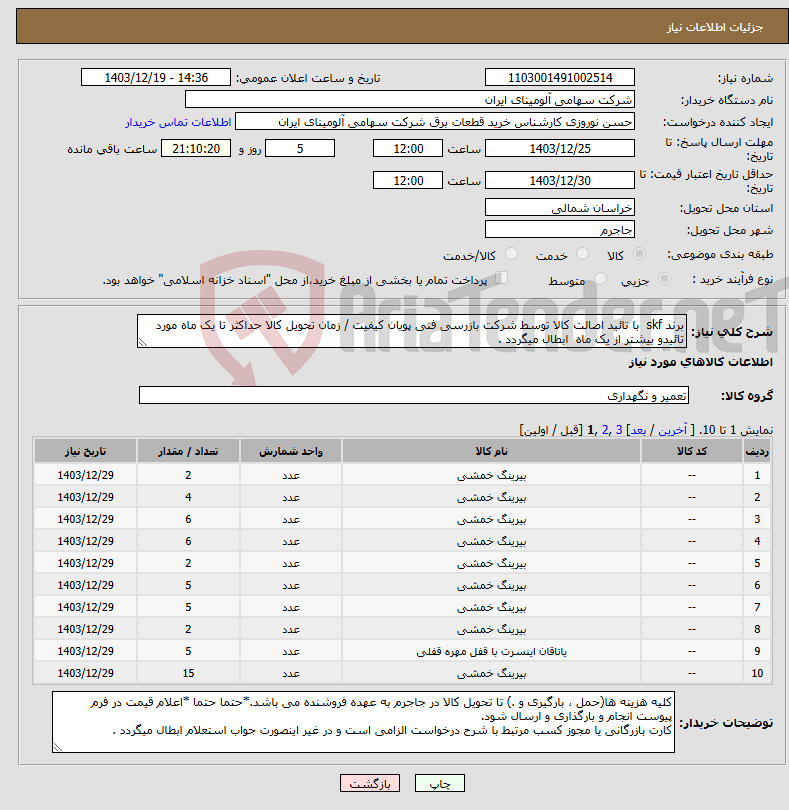Select the خدمت radio button
This screenshot has height=810, width=789.
582,254
